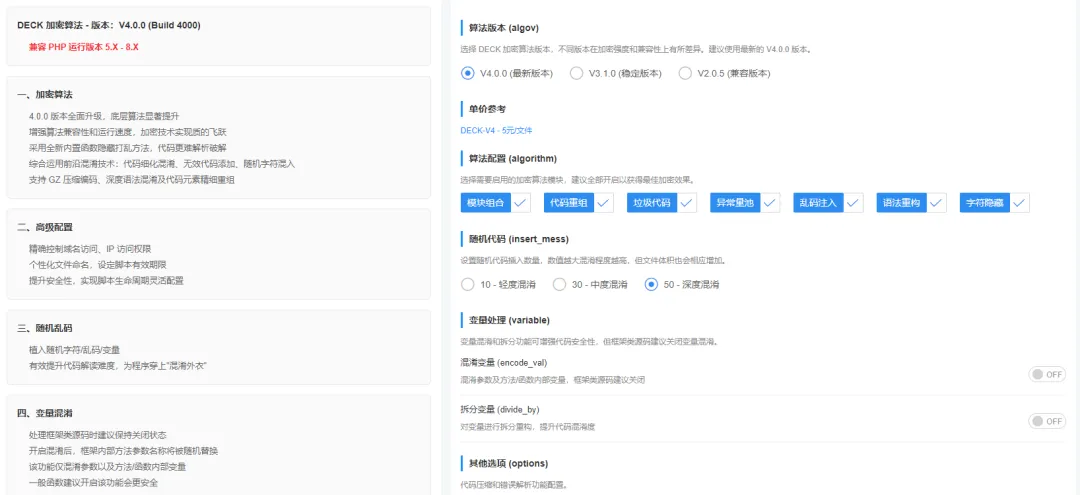The width and height of the screenshot is (1080, 495).
Task: Click the description 代码压缩和错误解析功能配置
Action: 514,485
